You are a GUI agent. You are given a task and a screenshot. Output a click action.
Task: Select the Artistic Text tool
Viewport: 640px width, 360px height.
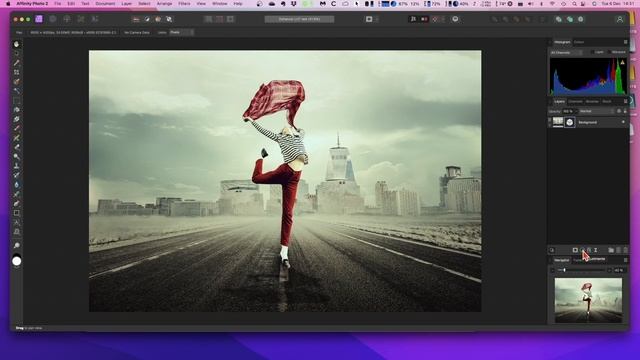pos(16,222)
